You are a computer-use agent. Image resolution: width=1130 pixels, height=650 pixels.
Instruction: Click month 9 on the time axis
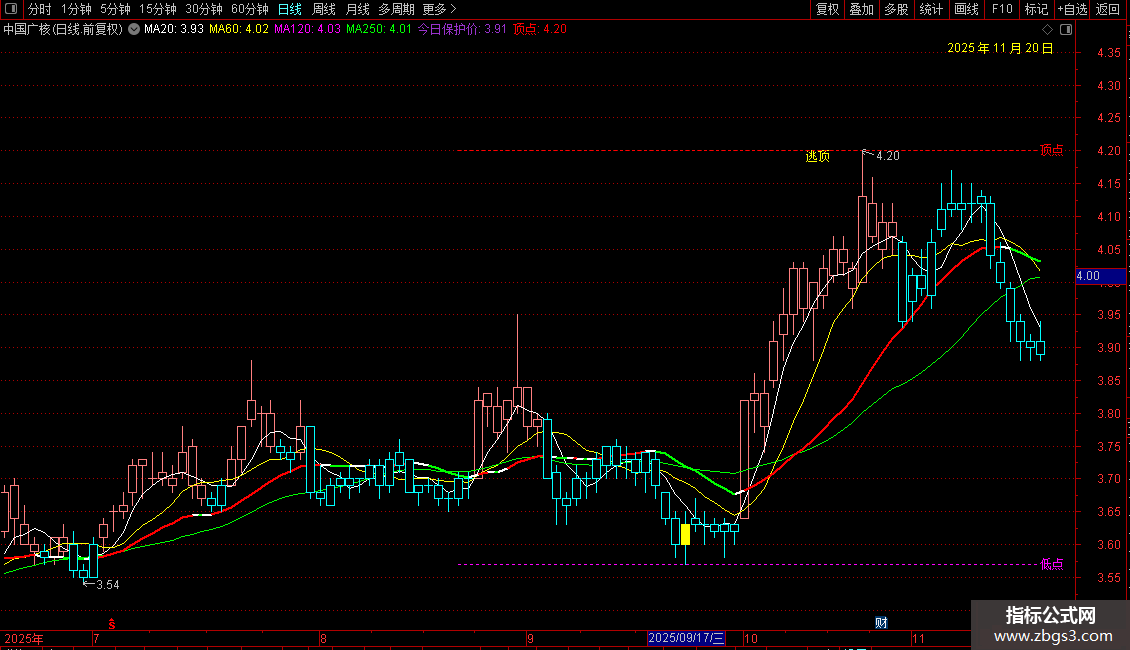pos(530,638)
